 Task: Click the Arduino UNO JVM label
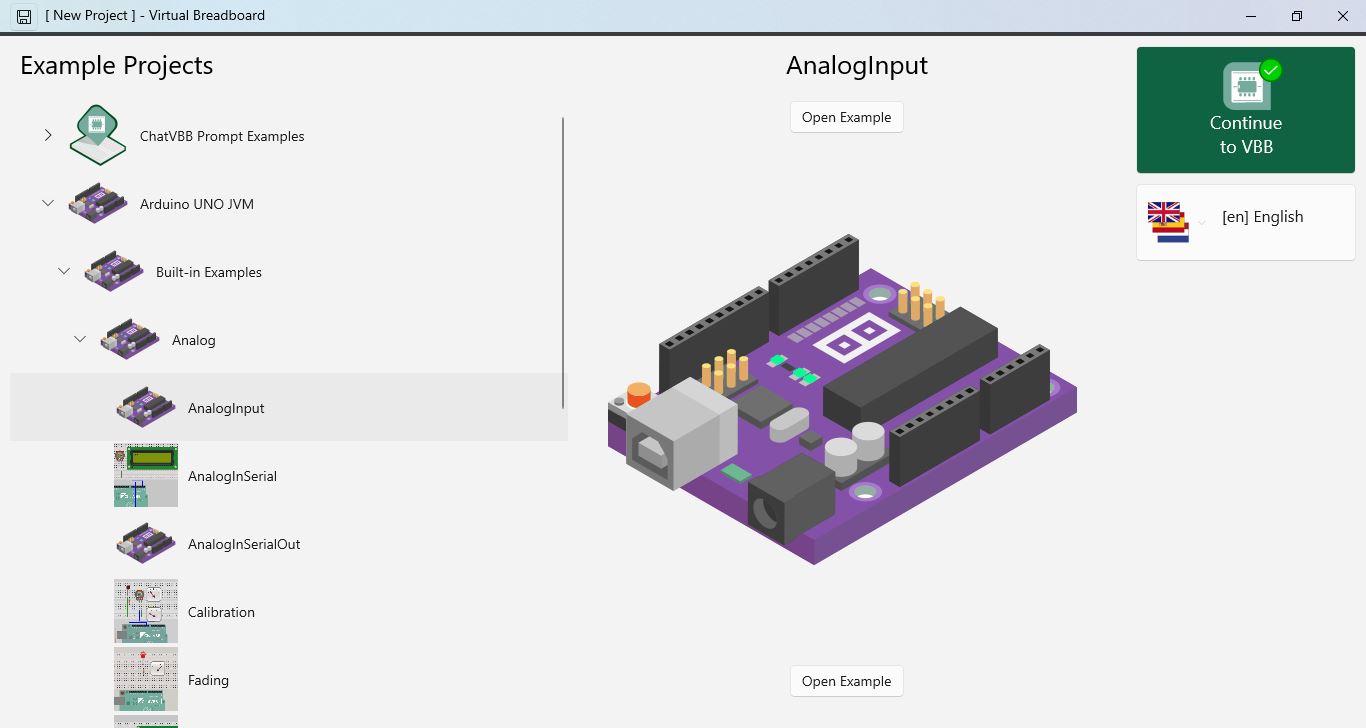197,204
